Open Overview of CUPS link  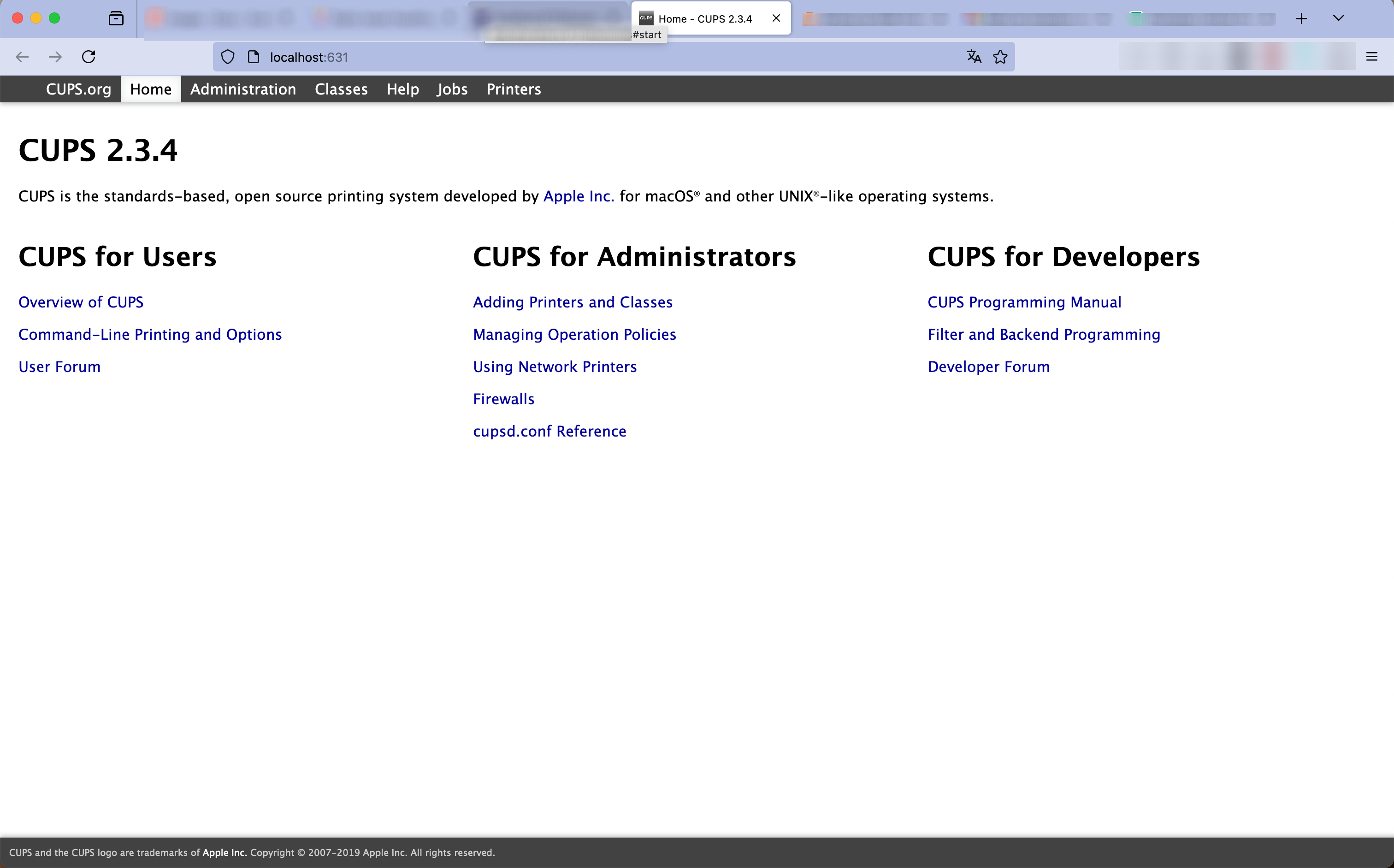click(x=81, y=302)
